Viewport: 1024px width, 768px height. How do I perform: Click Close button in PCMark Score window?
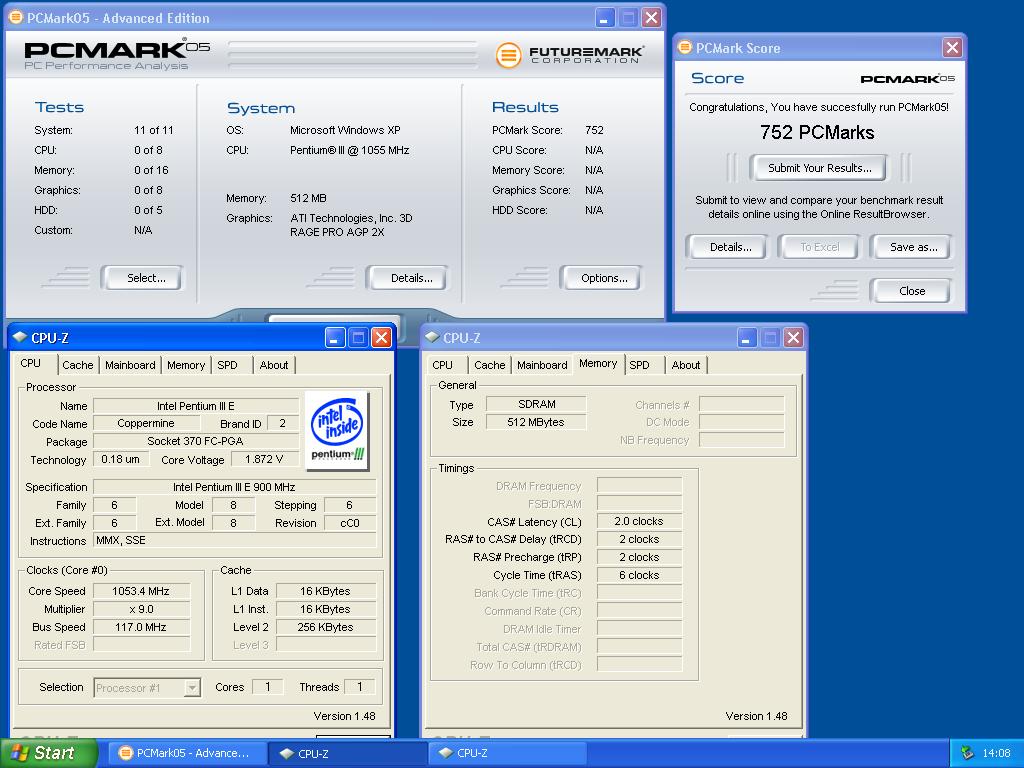pos(911,291)
